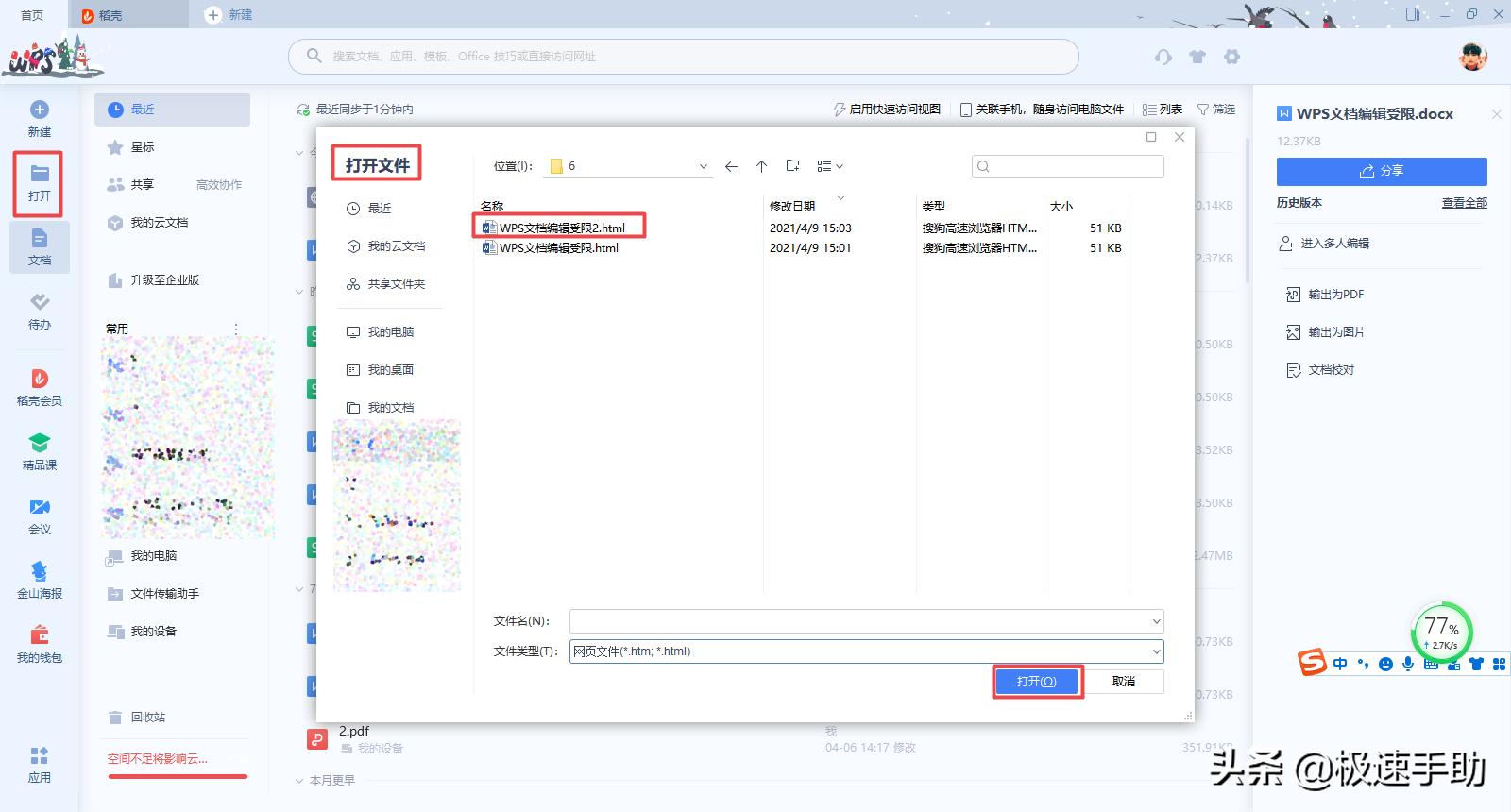Expand the 文件名 dropdown arrow
1511x812 pixels.
click(1156, 621)
